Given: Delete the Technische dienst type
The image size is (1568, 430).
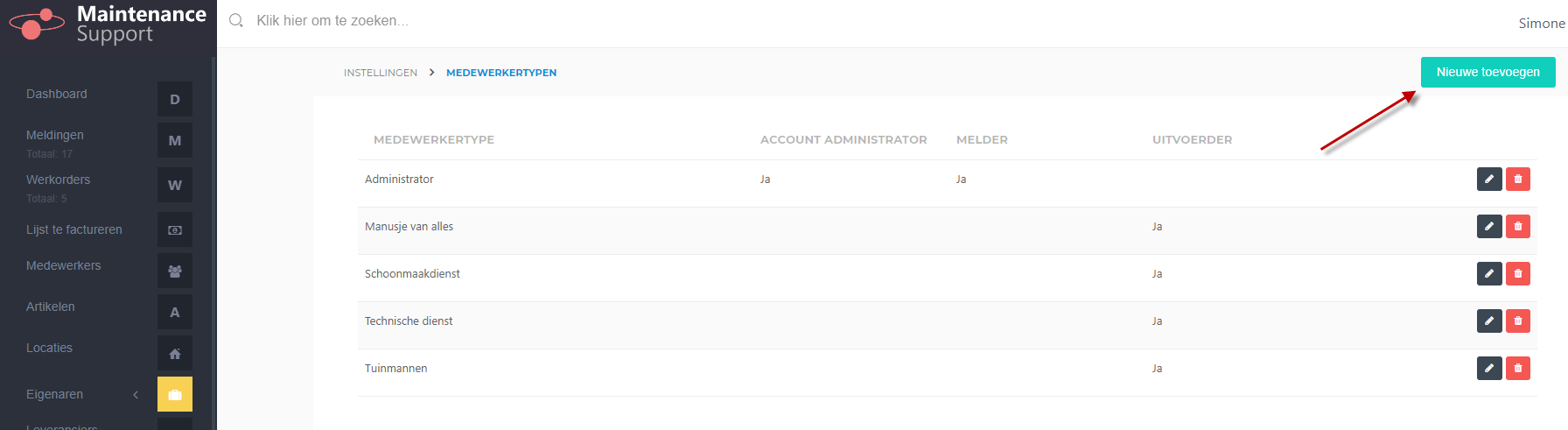Looking at the screenshot, I should (x=1518, y=321).
